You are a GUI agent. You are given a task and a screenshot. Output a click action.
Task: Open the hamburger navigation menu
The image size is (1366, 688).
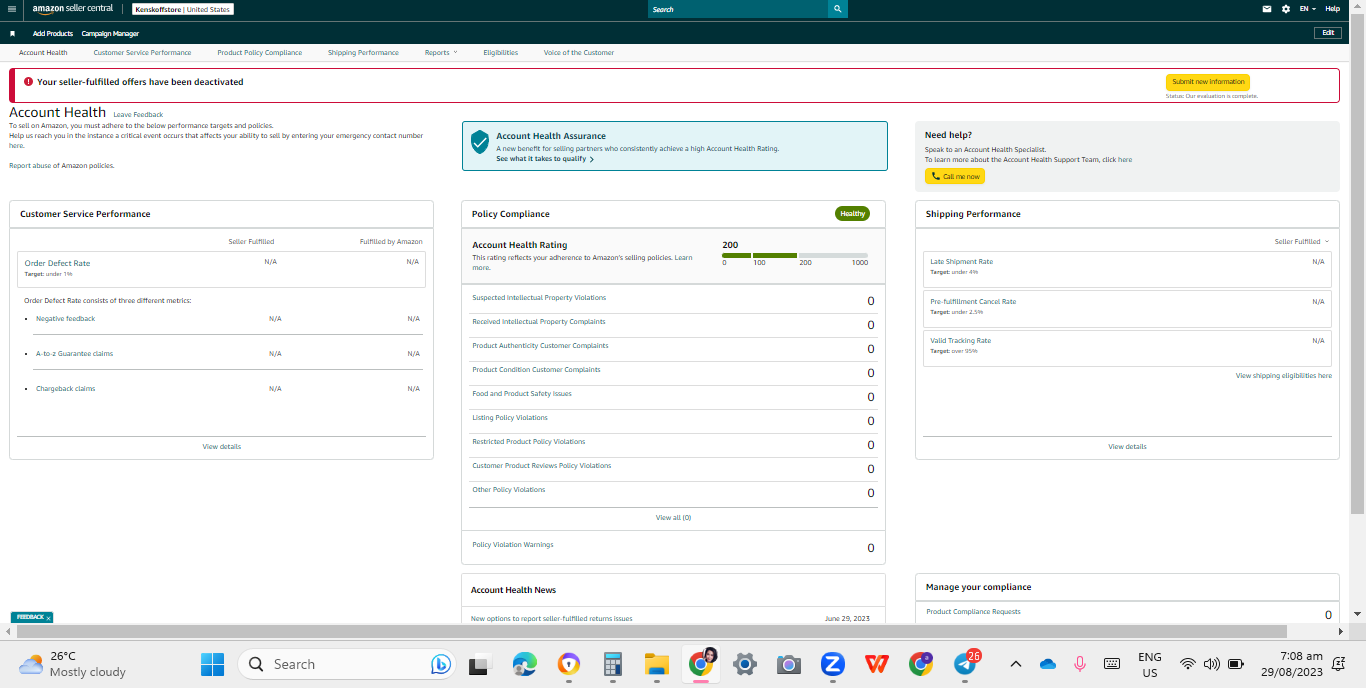coord(12,9)
